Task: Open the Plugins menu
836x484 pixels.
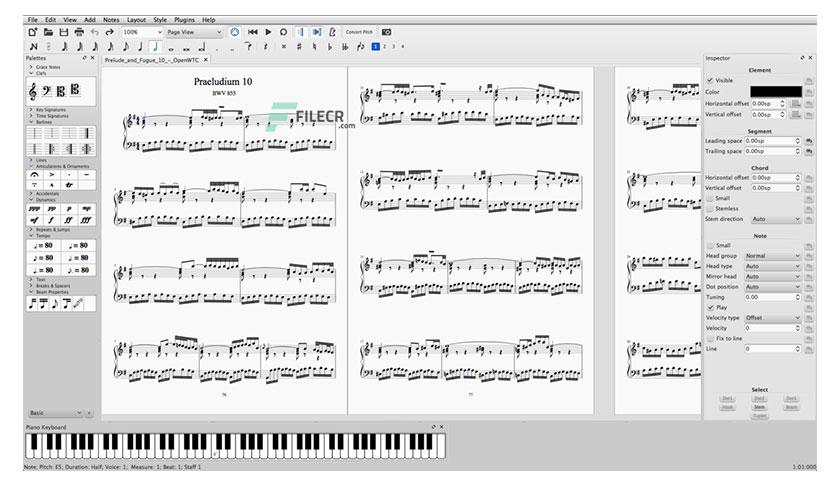Action: pos(184,20)
